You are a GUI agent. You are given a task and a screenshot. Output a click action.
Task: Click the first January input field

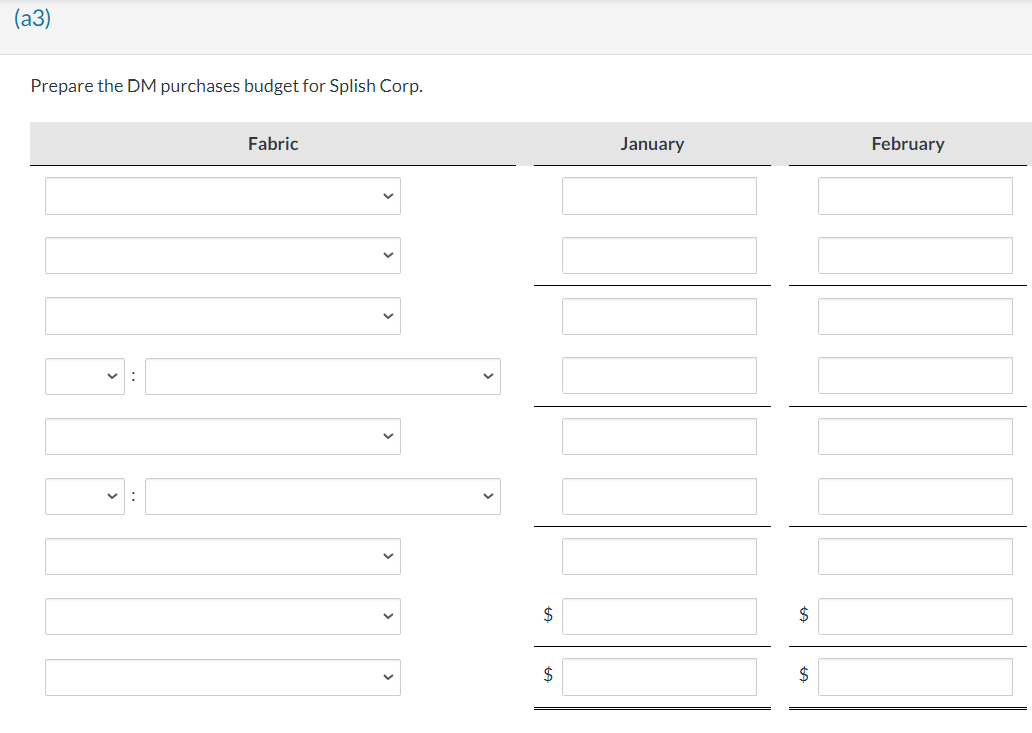(659, 196)
